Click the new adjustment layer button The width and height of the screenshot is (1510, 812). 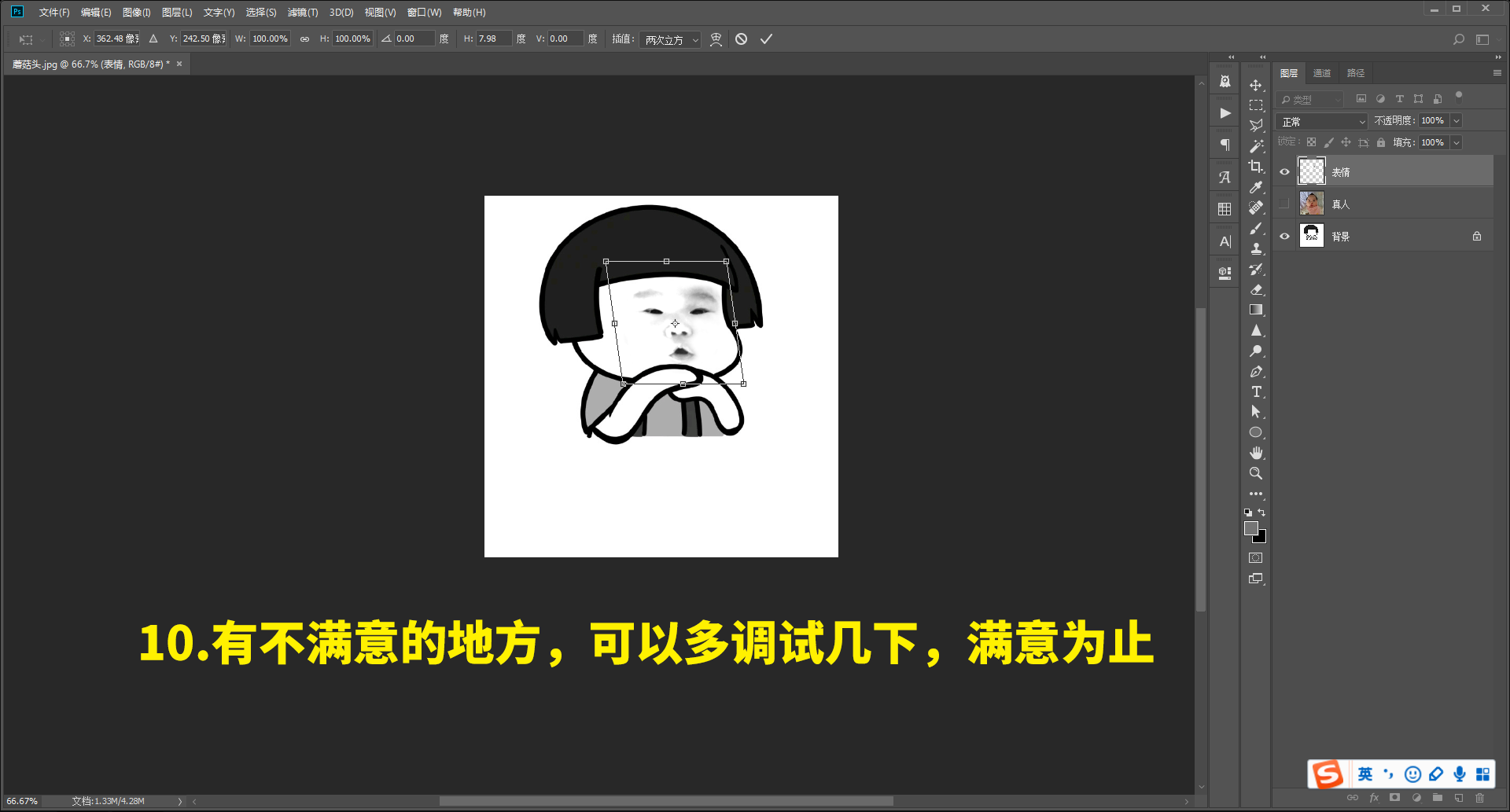click(1416, 798)
